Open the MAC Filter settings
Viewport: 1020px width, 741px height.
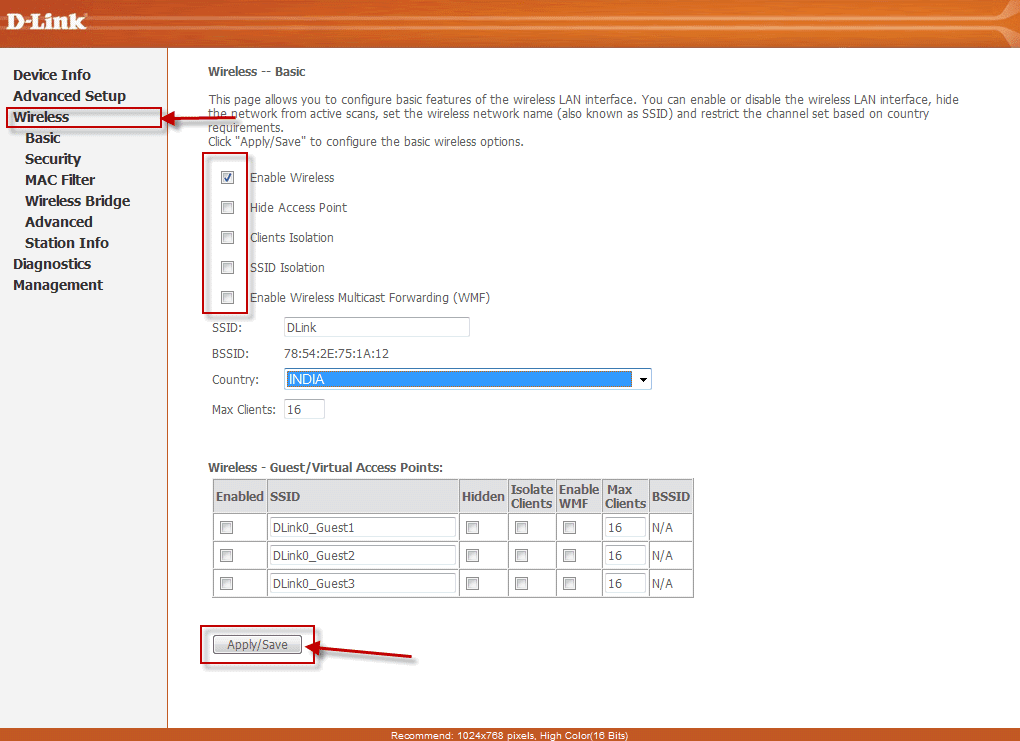click(x=60, y=179)
